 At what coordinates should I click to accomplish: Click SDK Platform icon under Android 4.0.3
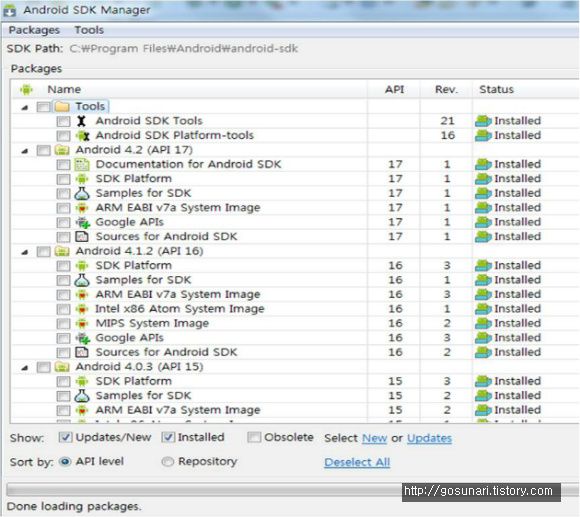tap(82, 381)
